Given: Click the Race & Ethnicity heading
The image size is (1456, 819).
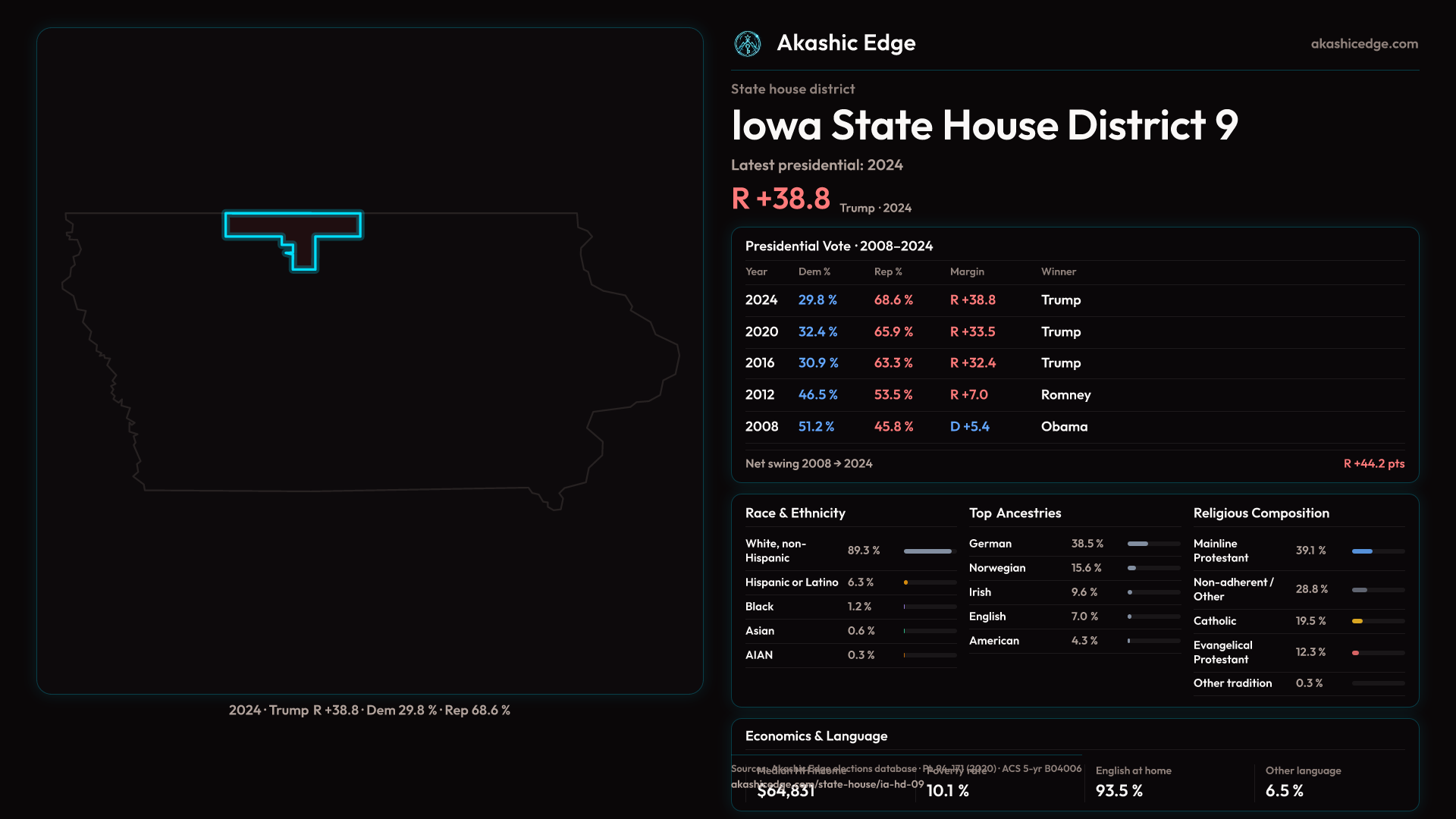Looking at the screenshot, I should 795,513.
